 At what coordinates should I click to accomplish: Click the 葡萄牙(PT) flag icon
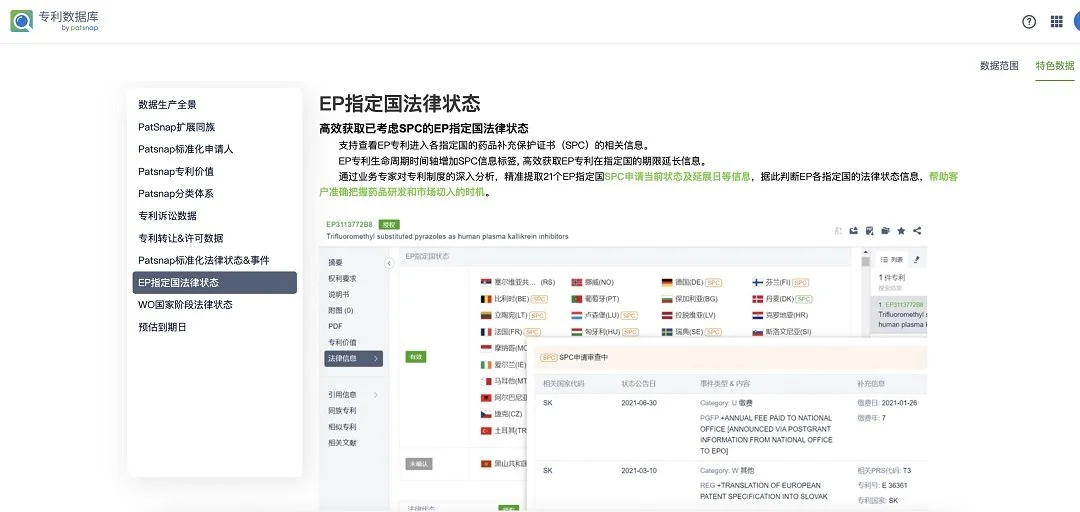577,299
